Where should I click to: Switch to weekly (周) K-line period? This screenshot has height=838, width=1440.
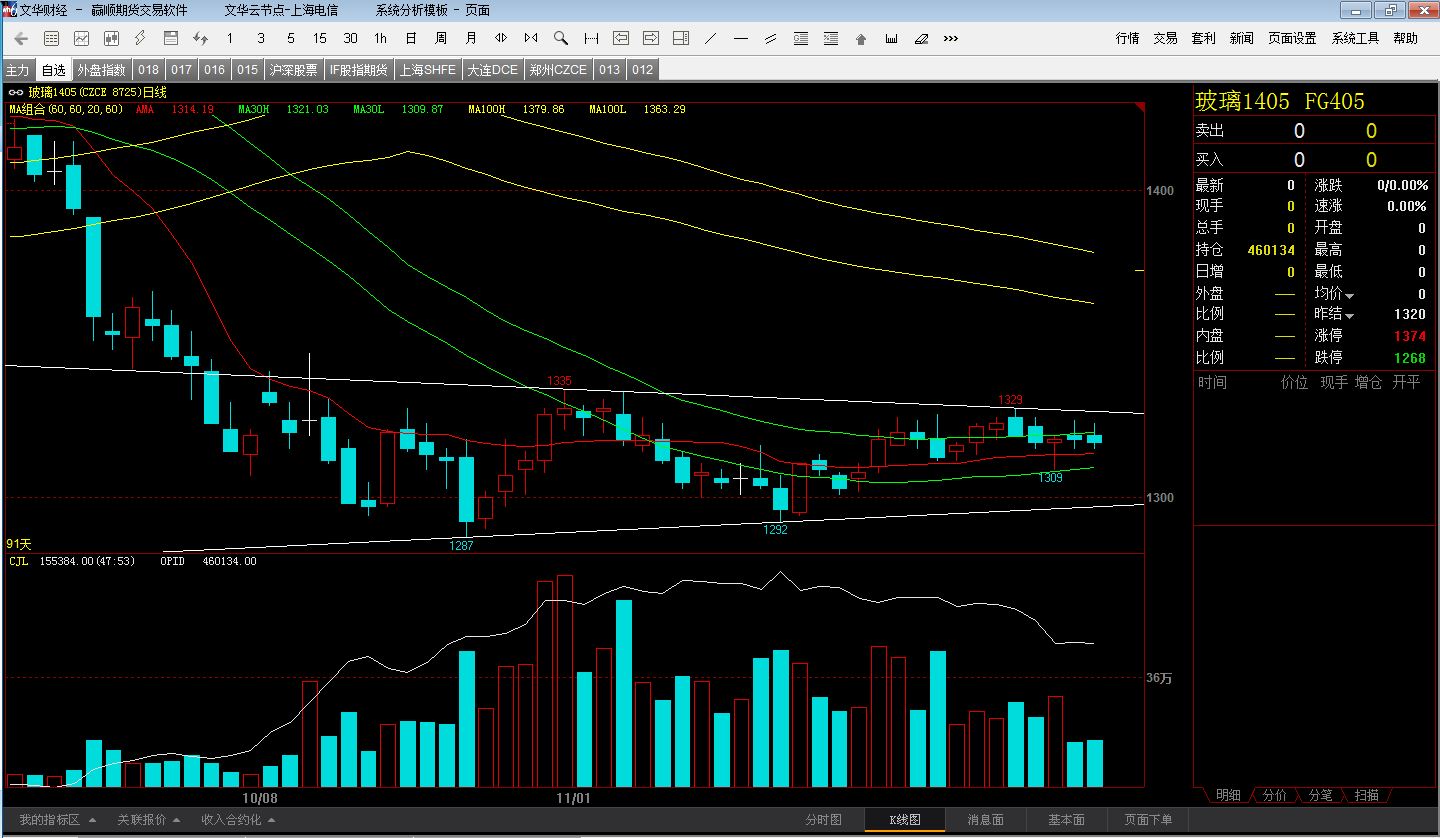[x=441, y=38]
